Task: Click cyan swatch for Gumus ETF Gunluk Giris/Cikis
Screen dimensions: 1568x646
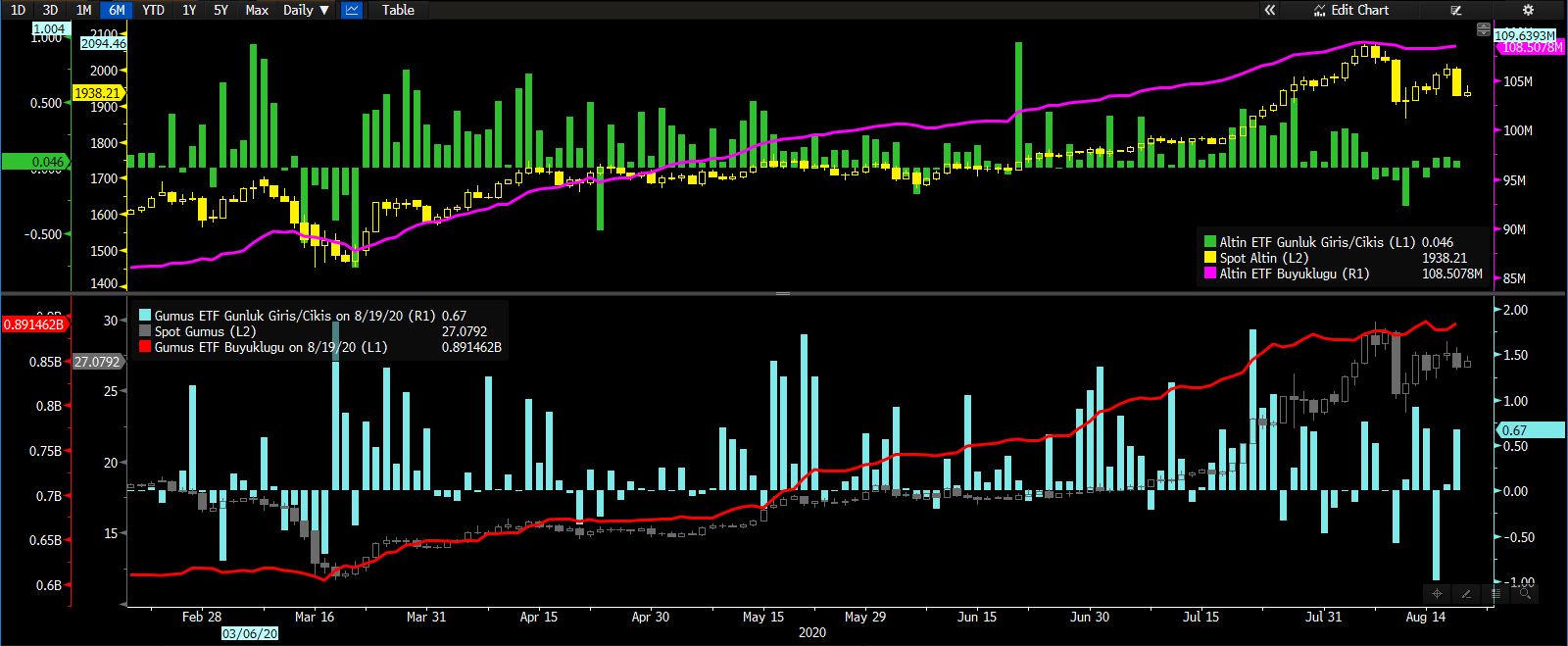Action: [x=145, y=316]
